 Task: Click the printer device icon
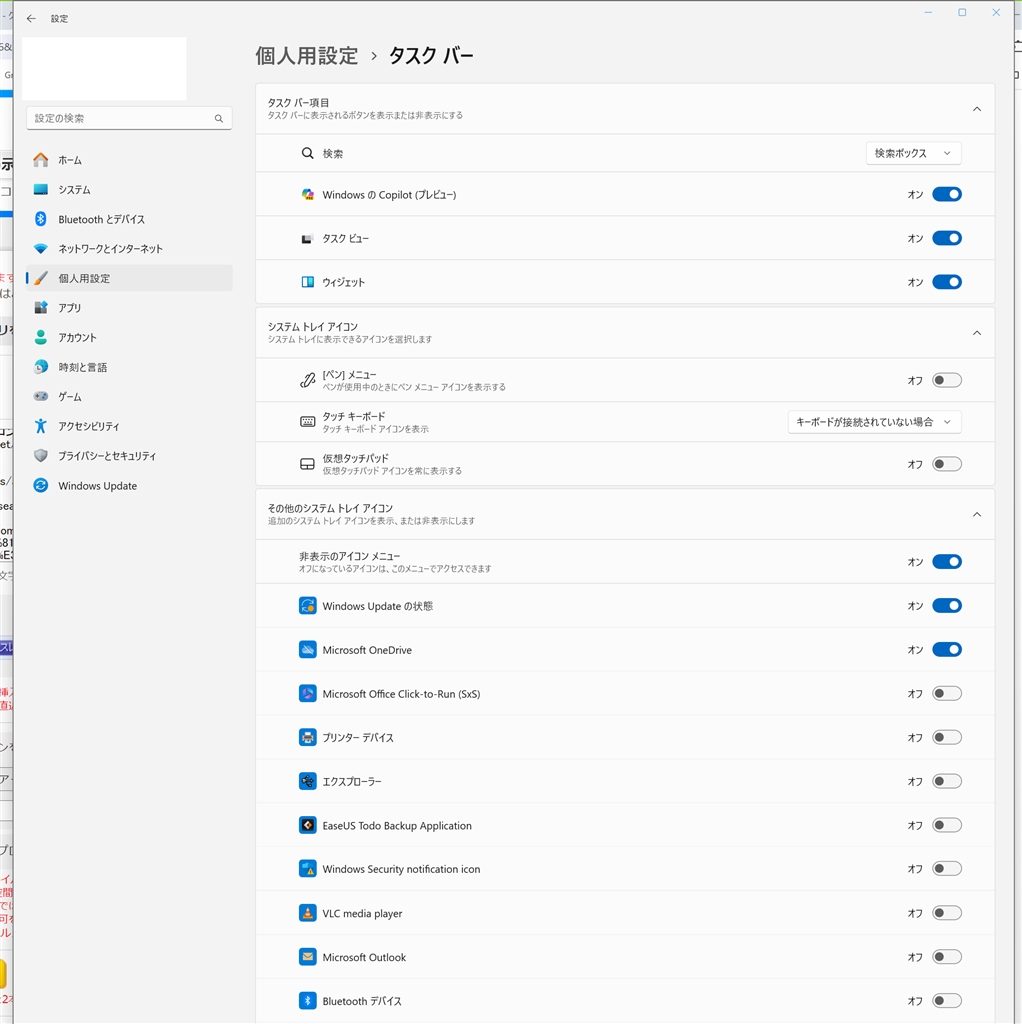pyautogui.click(x=308, y=737)
